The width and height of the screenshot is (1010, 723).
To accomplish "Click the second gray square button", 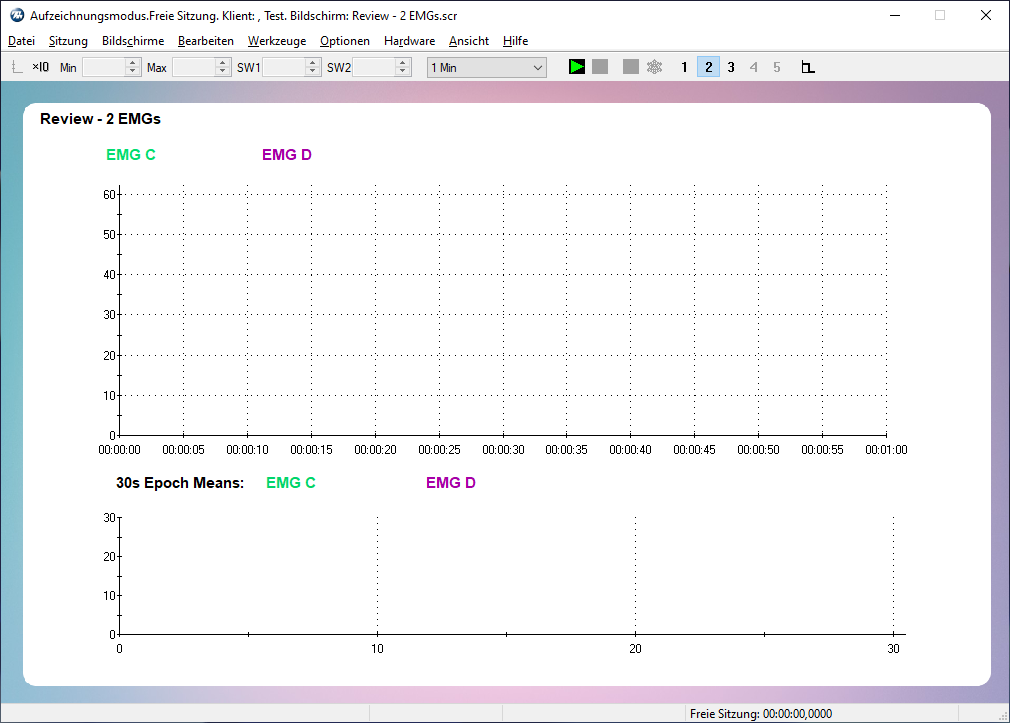I will 631,67.
